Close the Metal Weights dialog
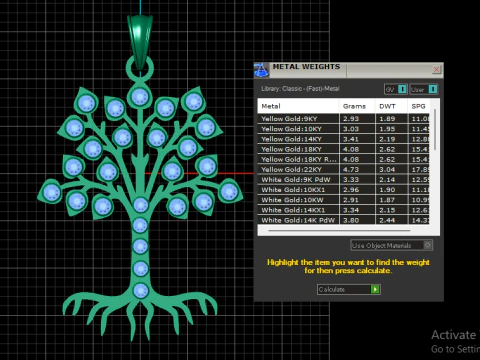The image size is (480, 360). pos(436,69)
